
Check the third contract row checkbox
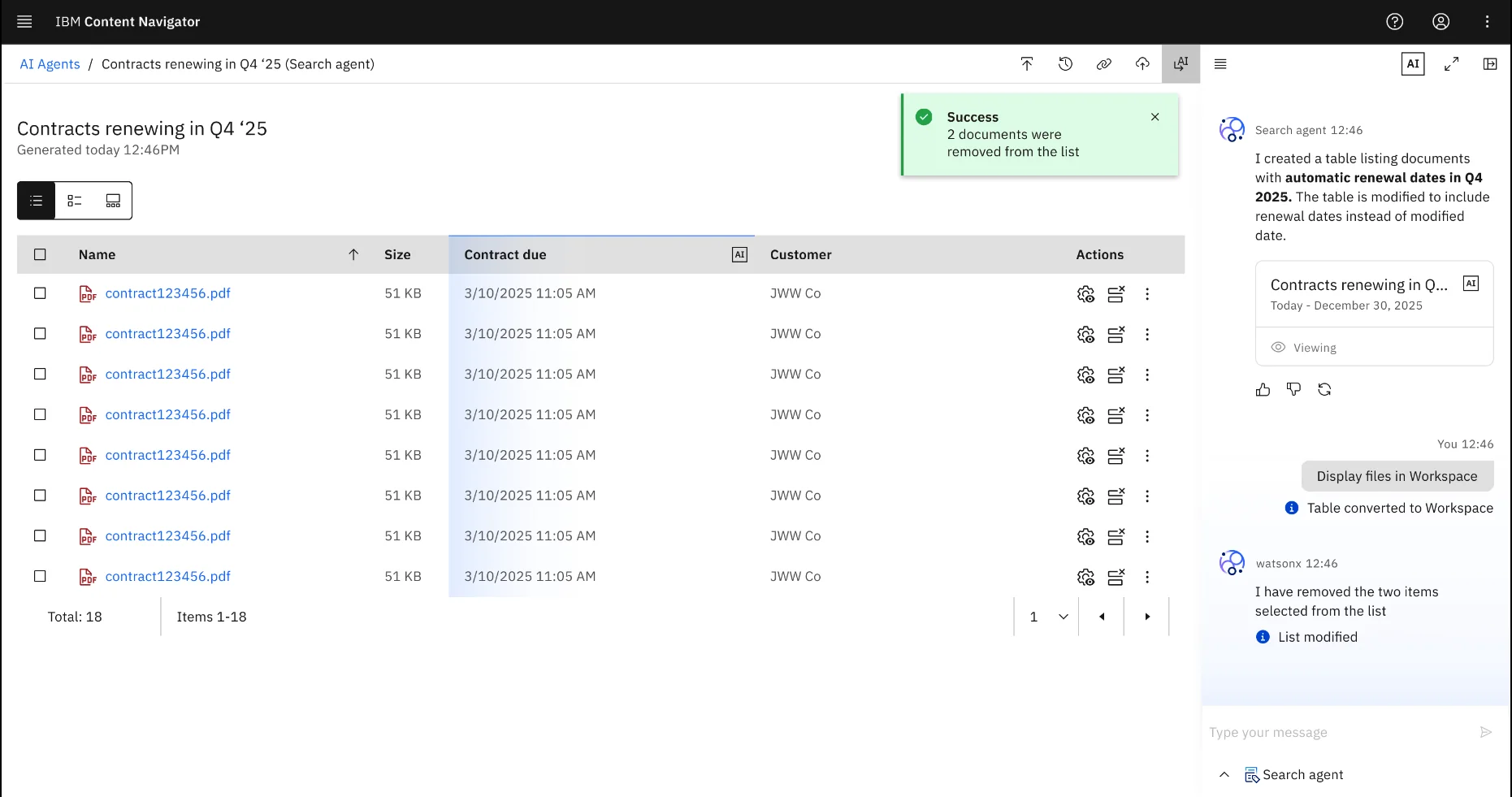(x=40, y=374)
